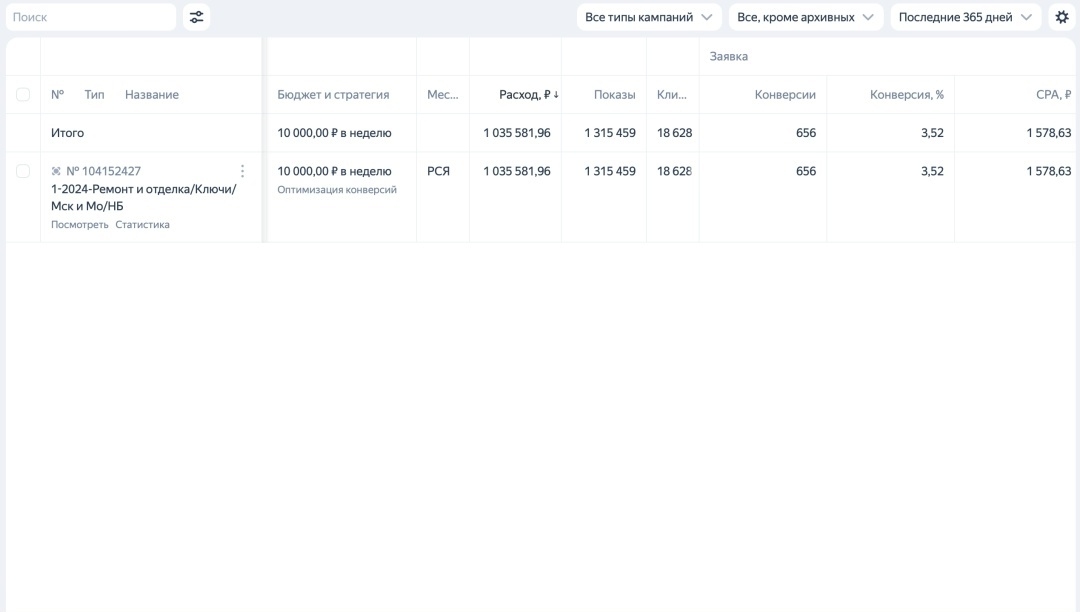Click '1 315 459' impressions in the campaign row
This screenshot has height=612, width=1080.
[x=610, y=171]
